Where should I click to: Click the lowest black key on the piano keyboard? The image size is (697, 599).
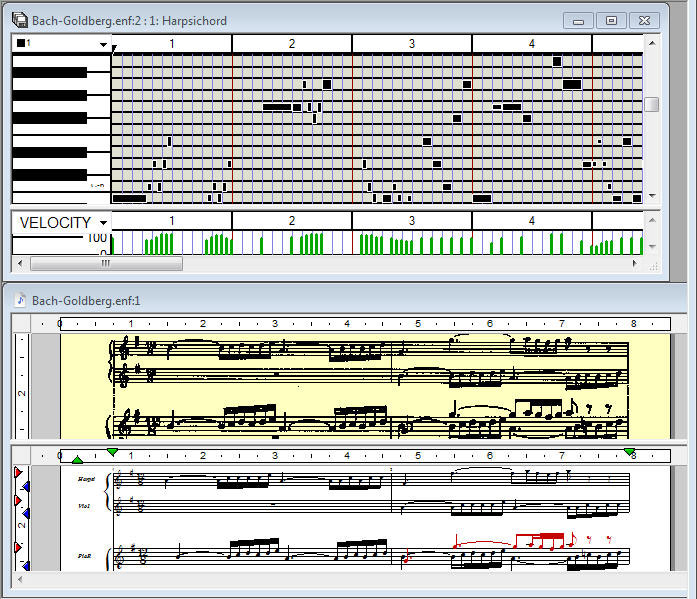49,175
